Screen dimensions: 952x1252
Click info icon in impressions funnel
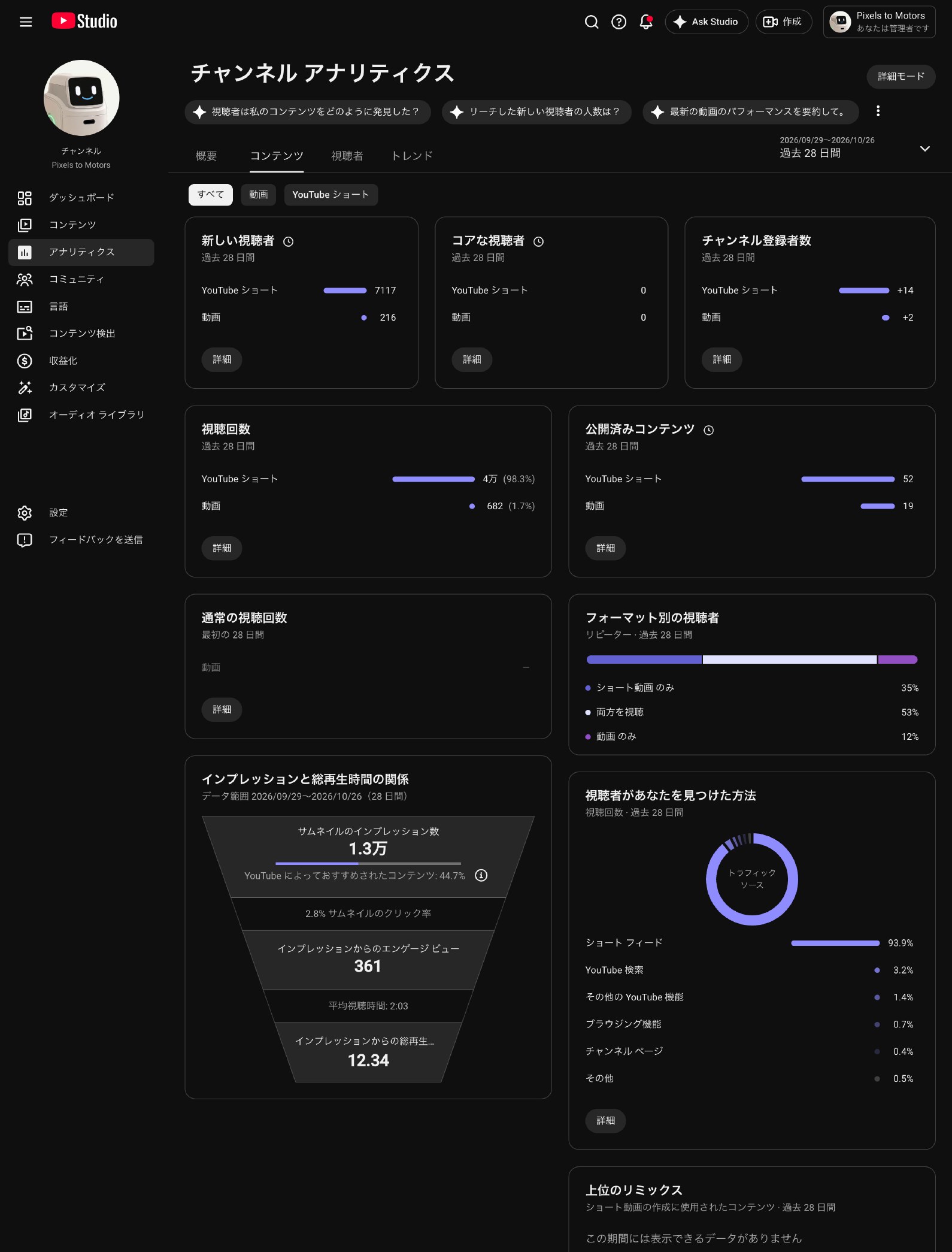[481, 875]
